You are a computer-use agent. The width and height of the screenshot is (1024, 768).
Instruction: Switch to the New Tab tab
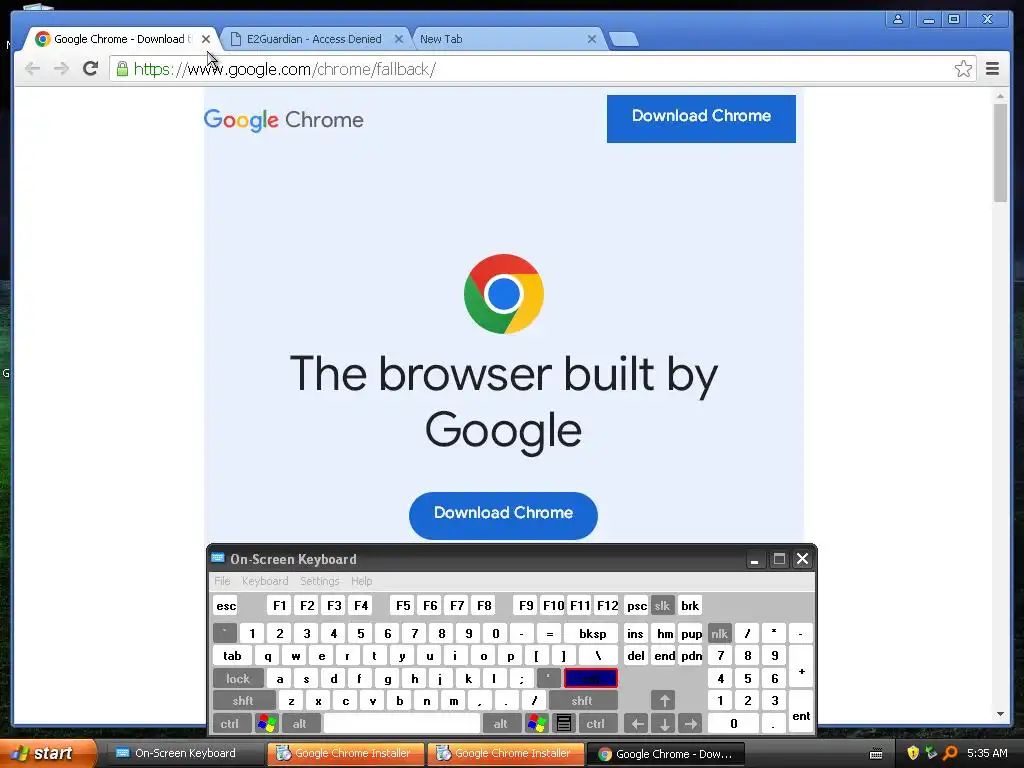[509, 39]
